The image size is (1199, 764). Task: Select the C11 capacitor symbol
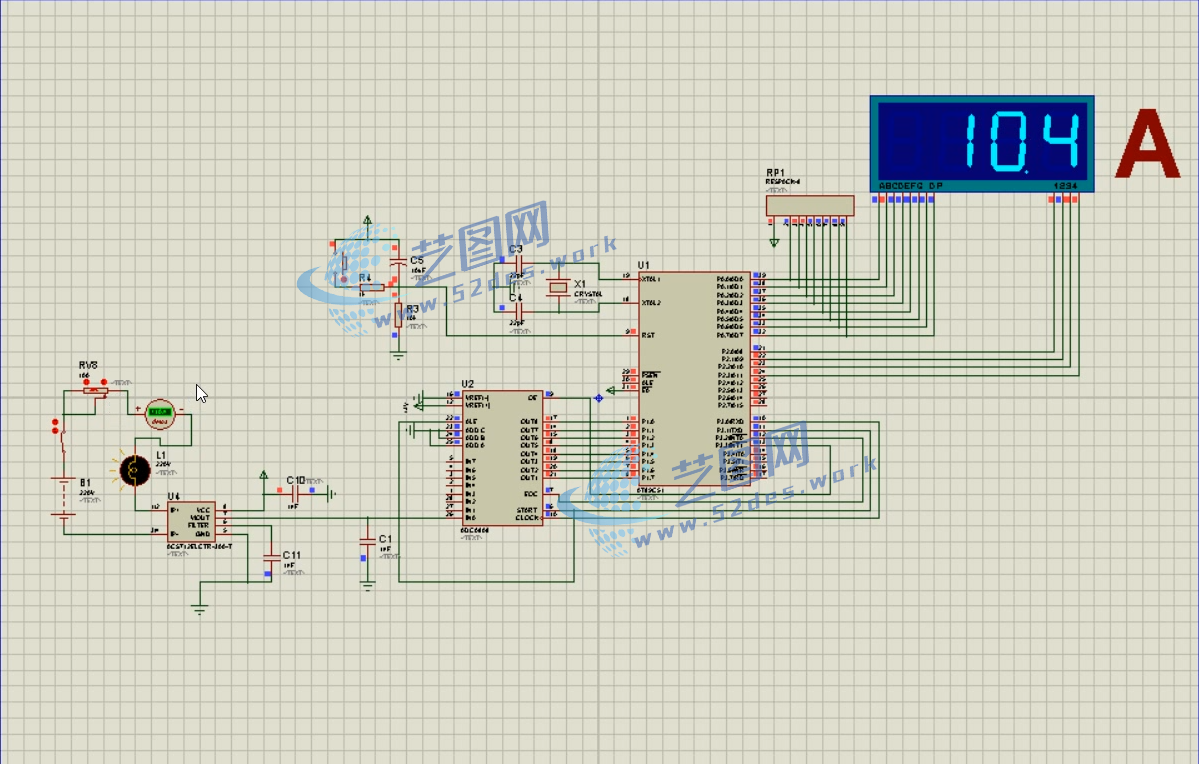(271, 556)
